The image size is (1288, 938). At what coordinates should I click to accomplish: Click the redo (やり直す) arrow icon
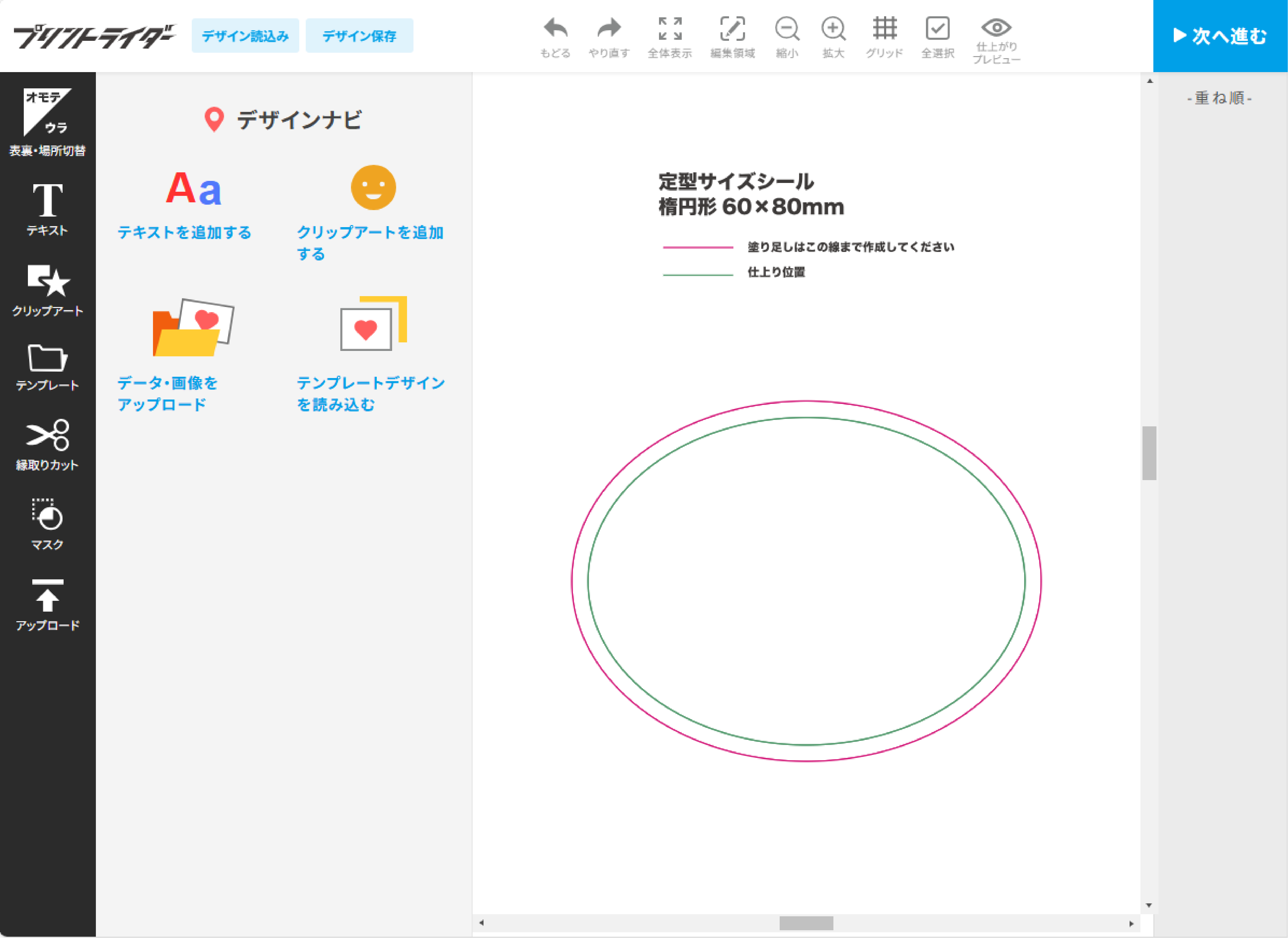pyautogui.click(x=609, y=28)
